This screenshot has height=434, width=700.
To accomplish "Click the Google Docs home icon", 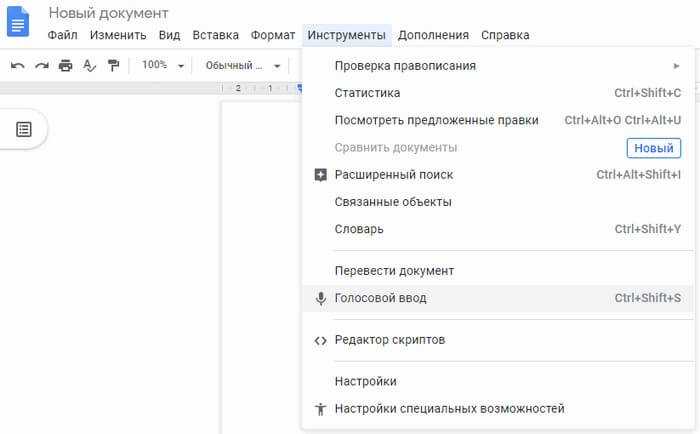I will (18, 22).
